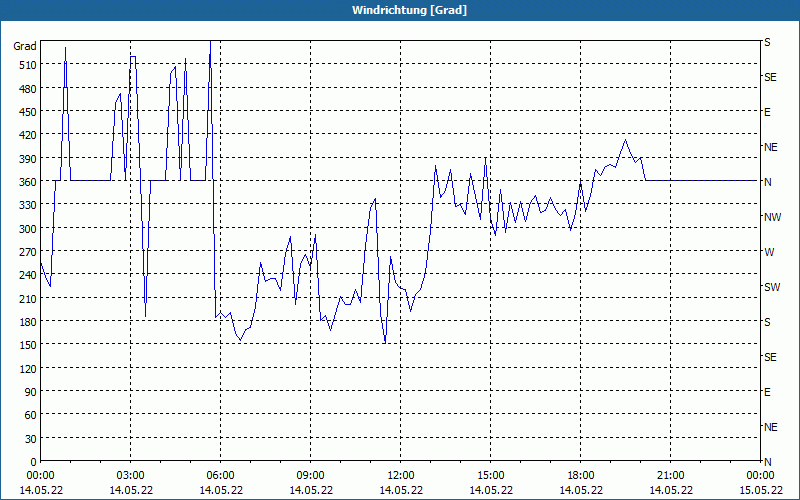This screenshot has width=800, height=500.
Task: Click the 15.05.22 date label
Action: tap(761, 490)
